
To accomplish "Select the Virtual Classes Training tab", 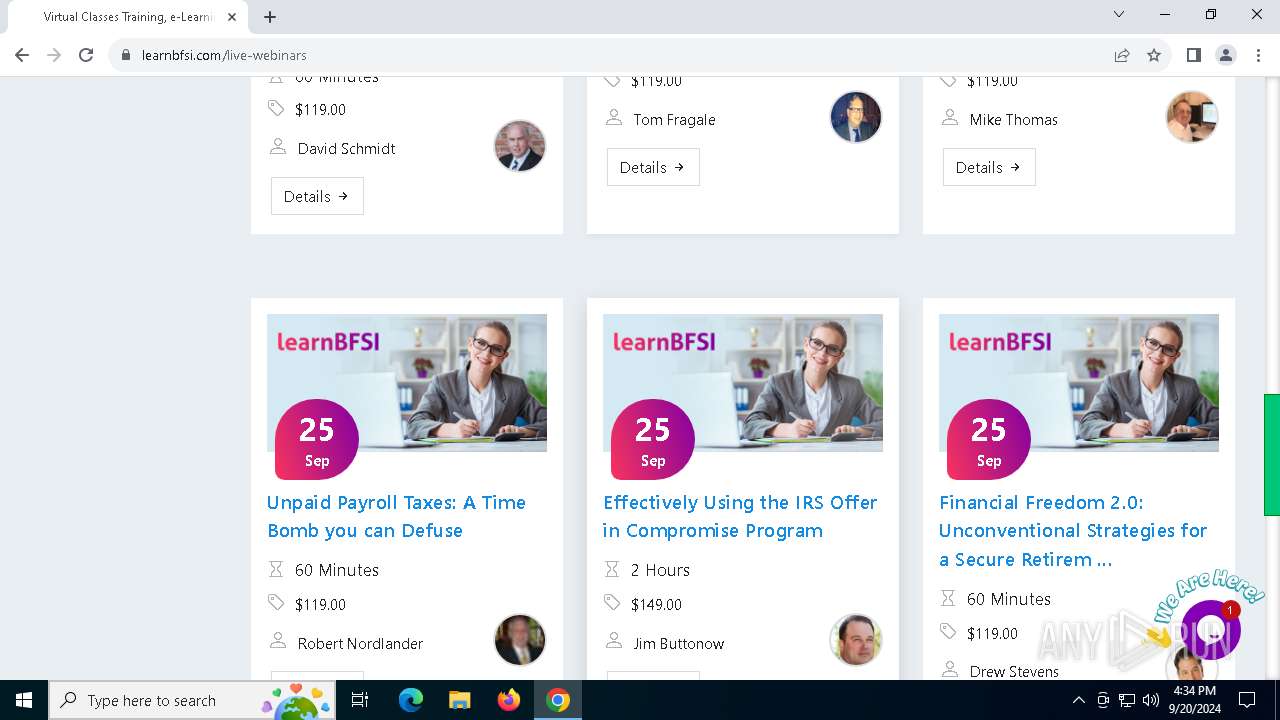I will pos(127,17).
